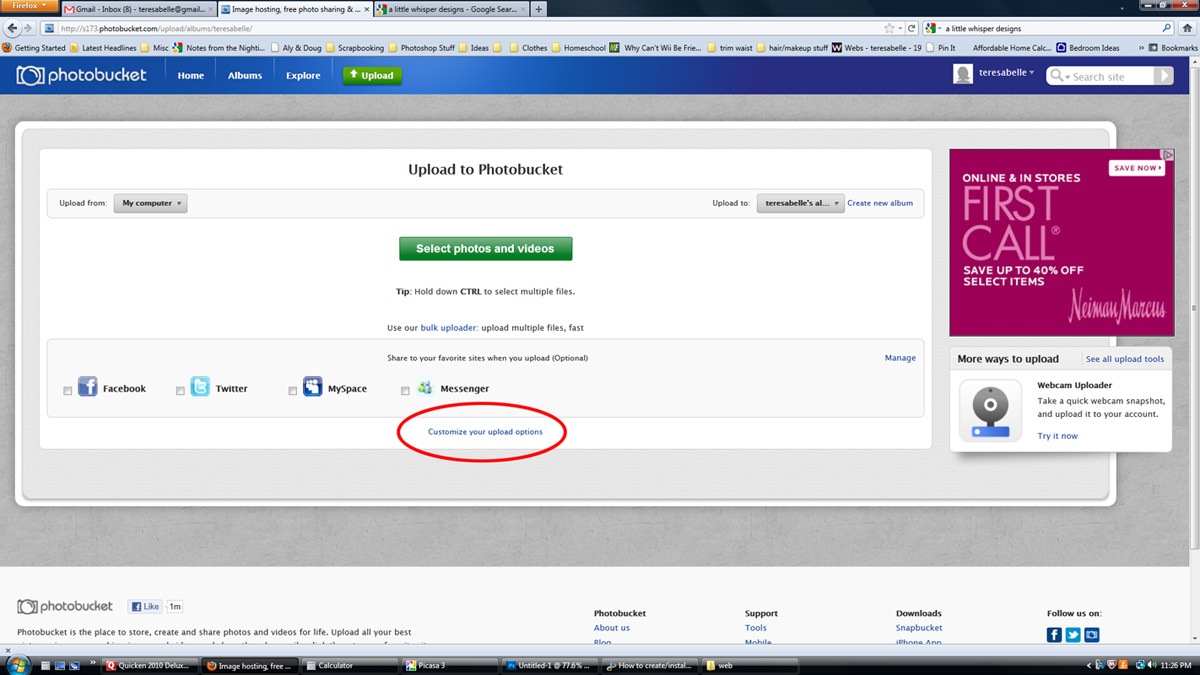Open Photoshop Untitled-1 taskbar item

[551, 665]
